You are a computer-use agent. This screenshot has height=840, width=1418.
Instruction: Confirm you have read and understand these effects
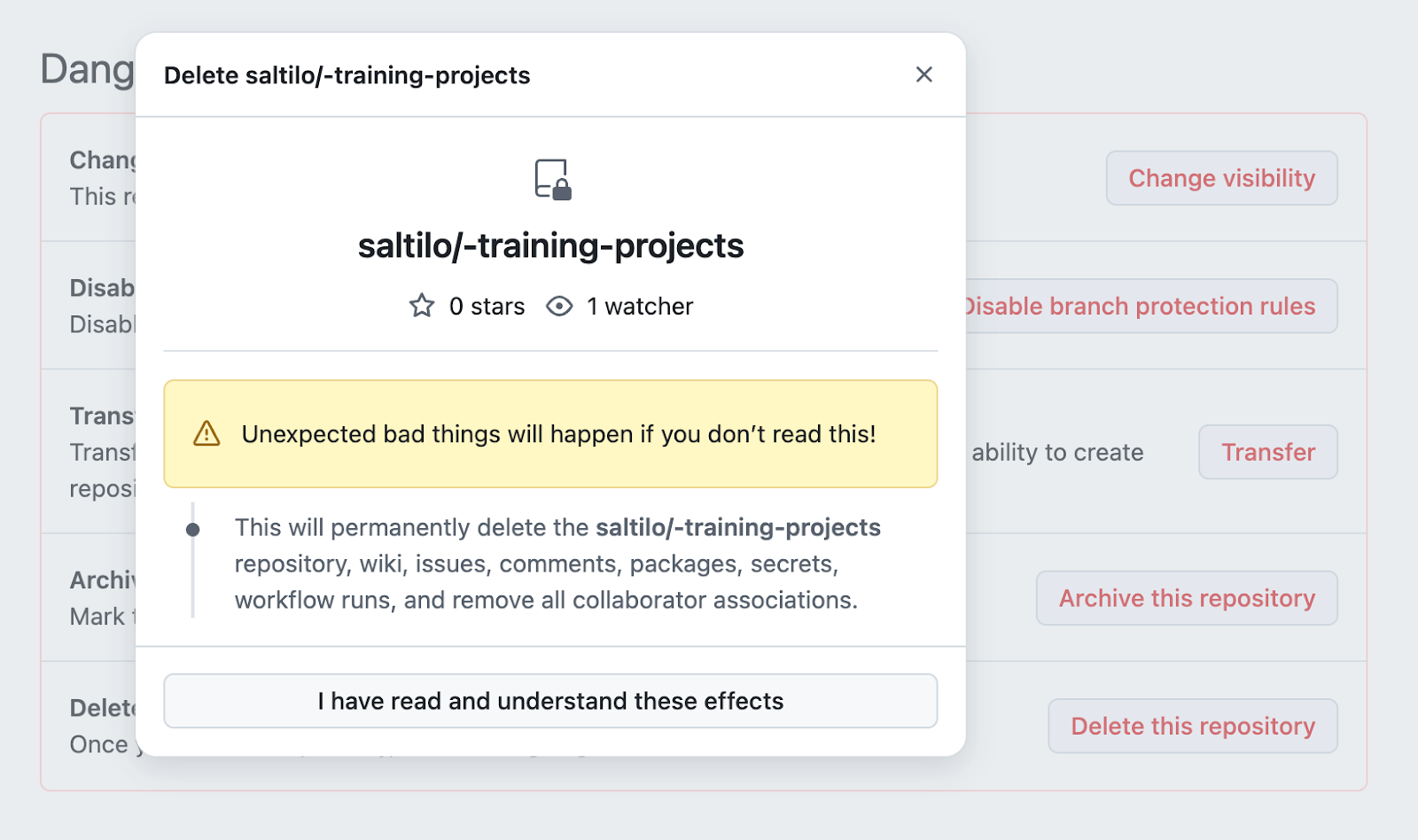(550, 700)
